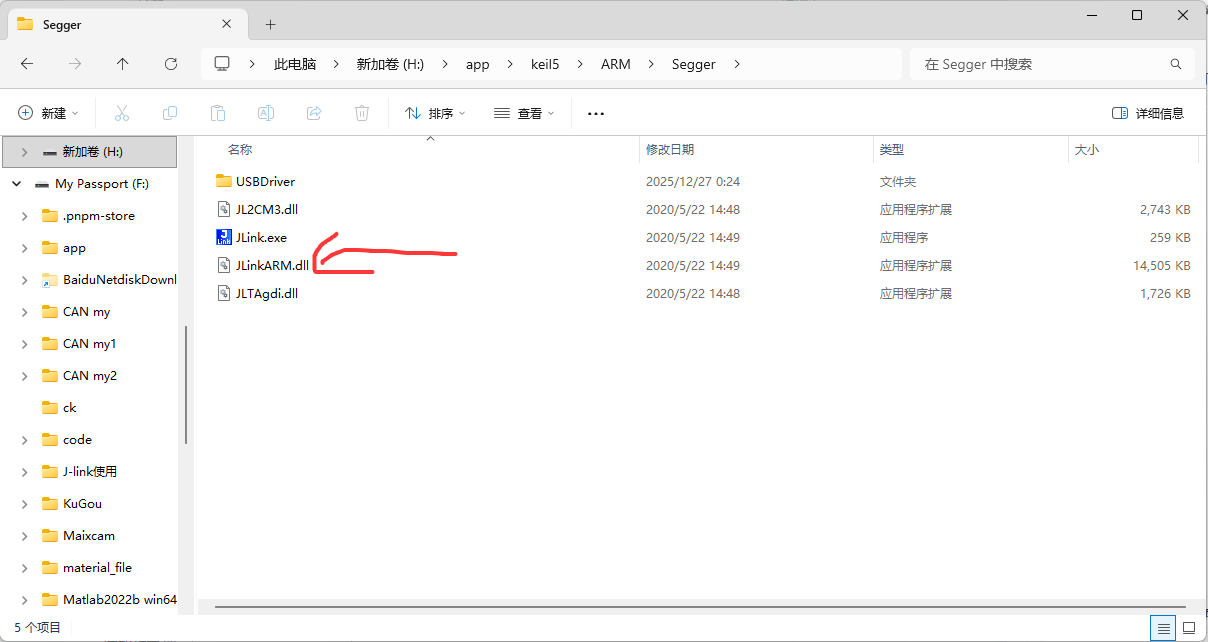Click the Paste clipboard icon
The width and height of the screenshot is (1208, 642).
pos(218,113)
